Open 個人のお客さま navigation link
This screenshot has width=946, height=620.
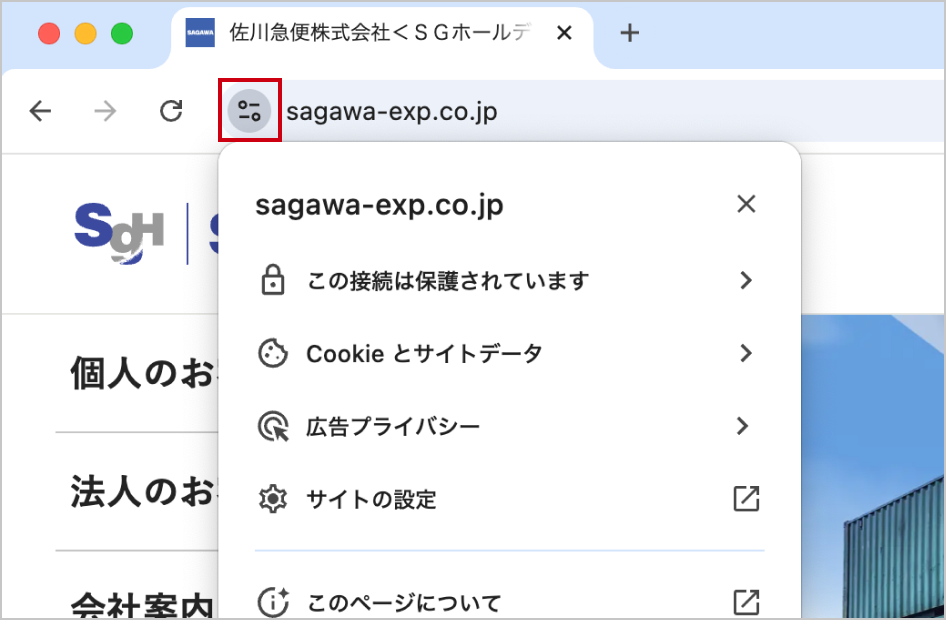[x=143, y=373]
